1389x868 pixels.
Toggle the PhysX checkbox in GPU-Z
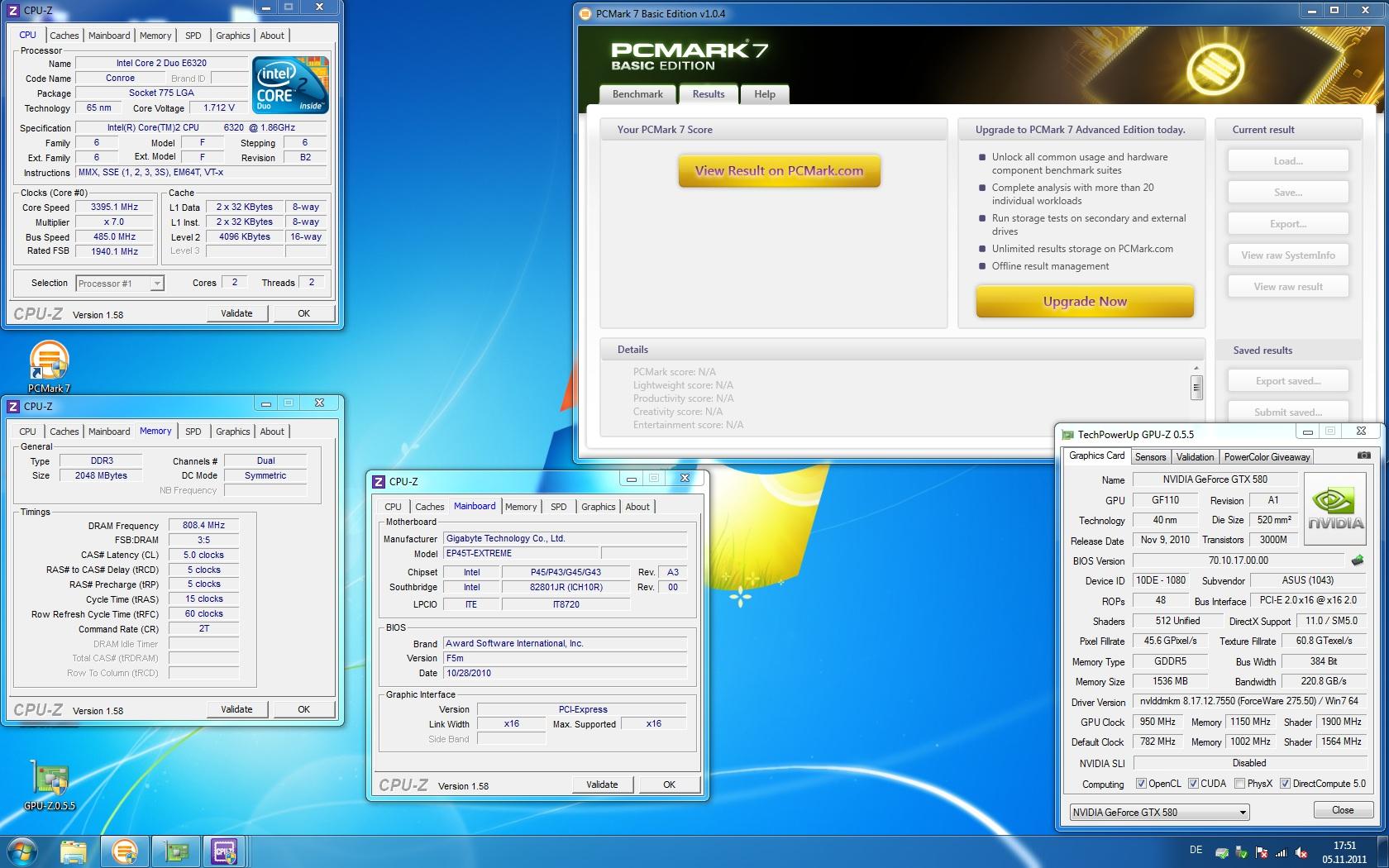coord(1239,784)
